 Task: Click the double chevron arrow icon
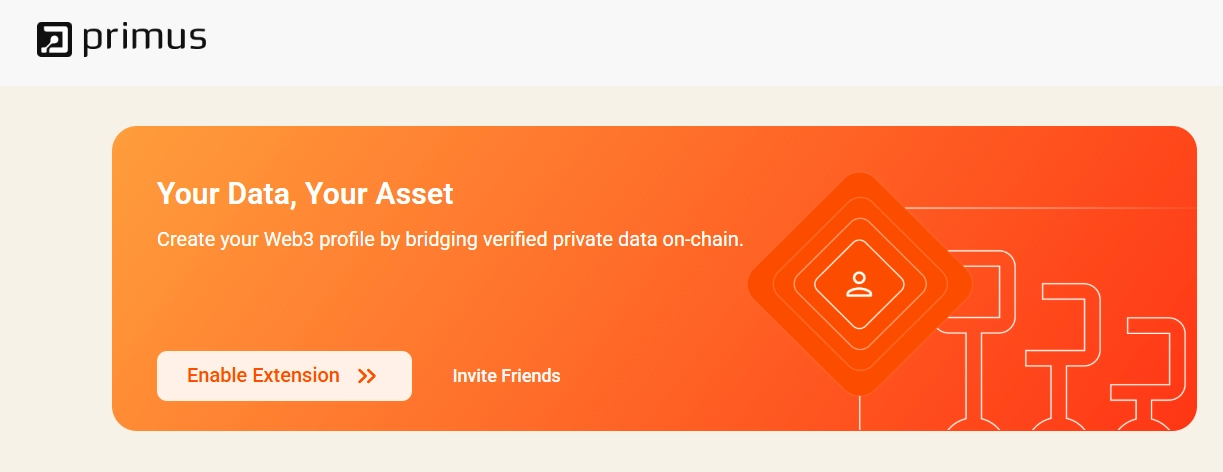pos(367,376)
